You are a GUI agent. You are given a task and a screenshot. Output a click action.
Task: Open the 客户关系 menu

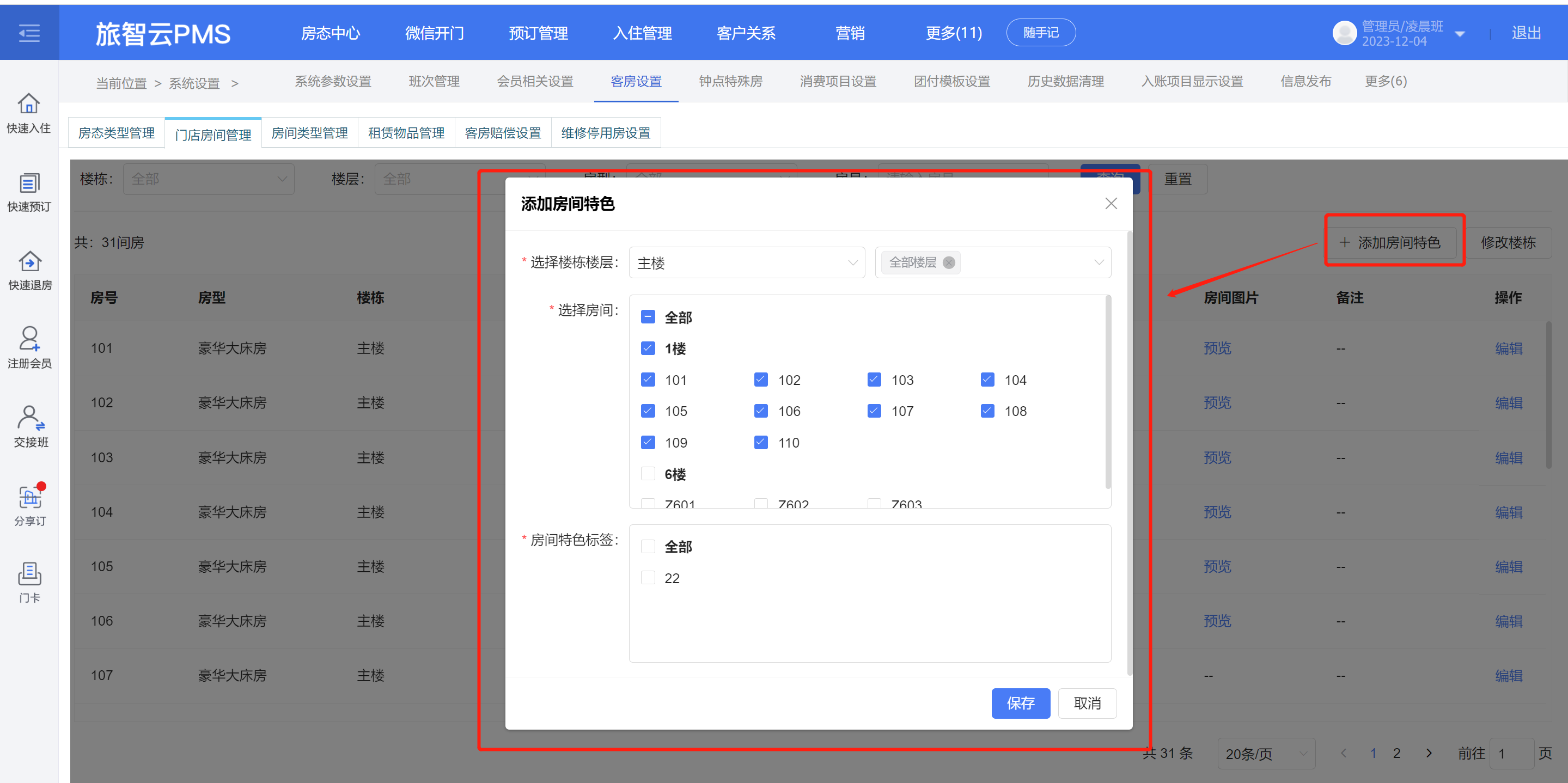(746, 33)
